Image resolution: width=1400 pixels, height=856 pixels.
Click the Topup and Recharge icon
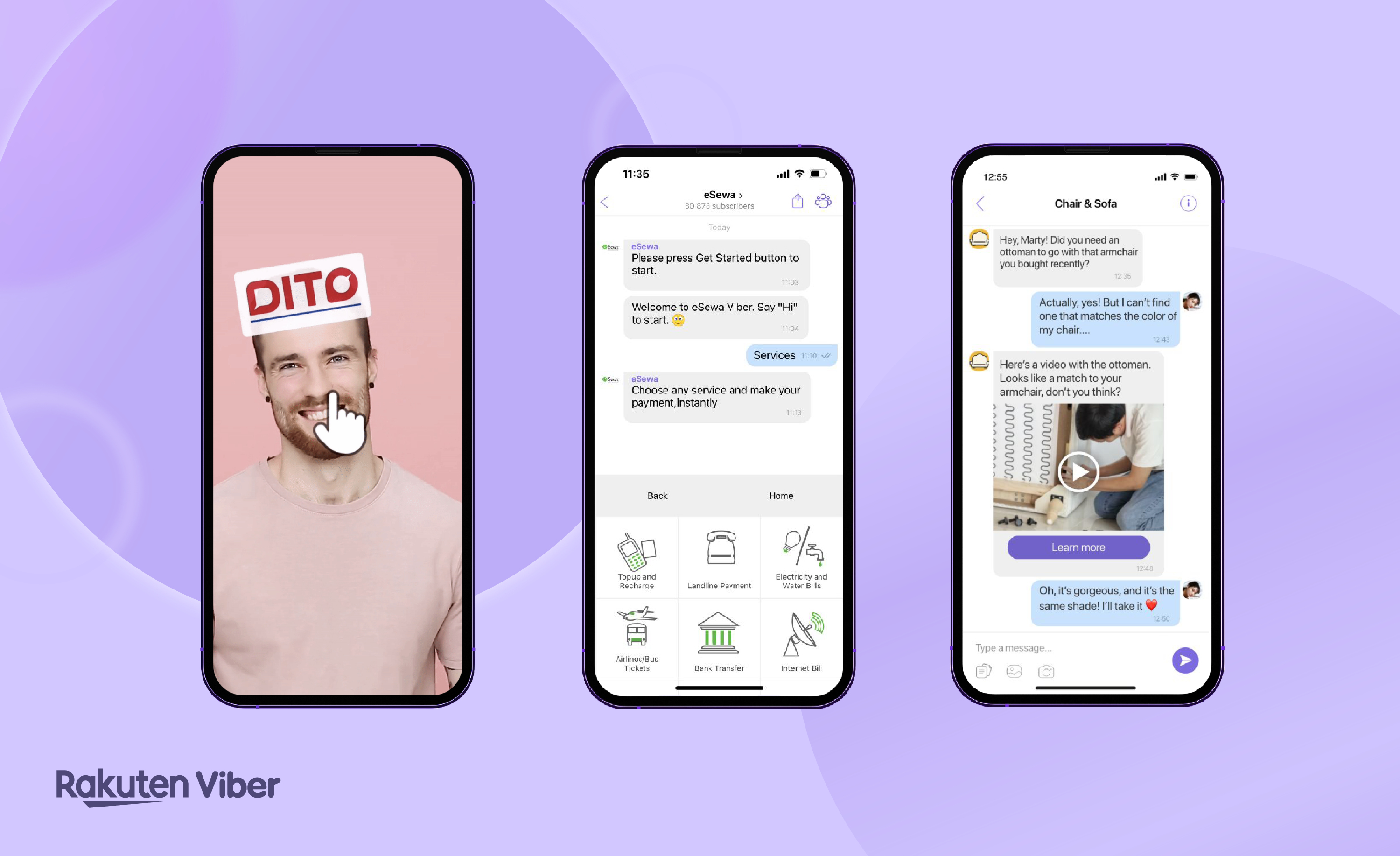click(638, 555)
